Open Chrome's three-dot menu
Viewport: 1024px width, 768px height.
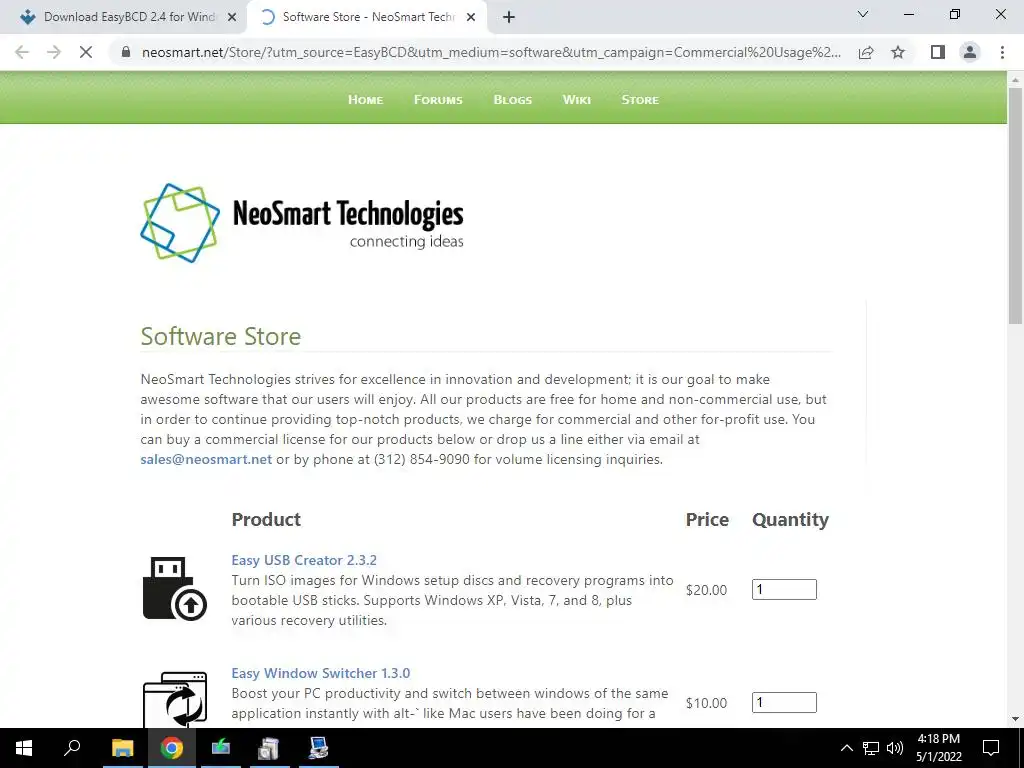coord(1002,52)
